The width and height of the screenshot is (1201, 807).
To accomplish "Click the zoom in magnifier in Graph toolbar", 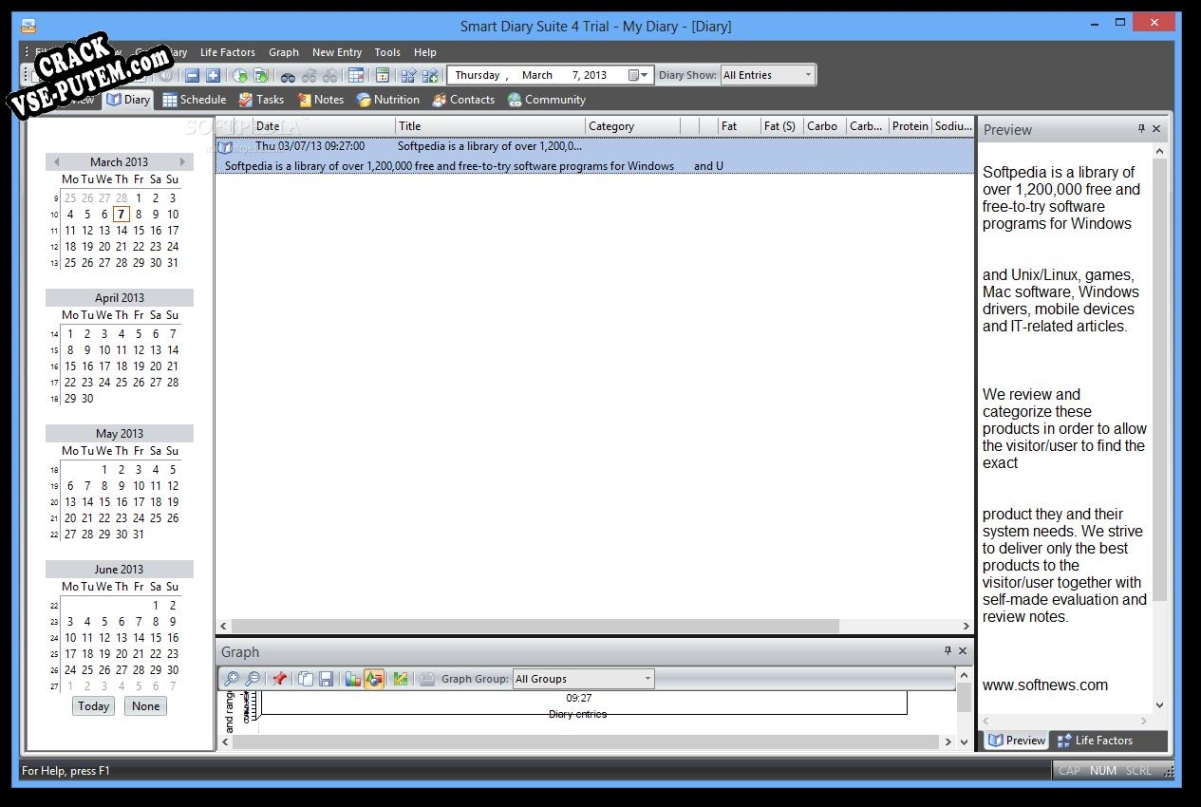I will point(232,679).
